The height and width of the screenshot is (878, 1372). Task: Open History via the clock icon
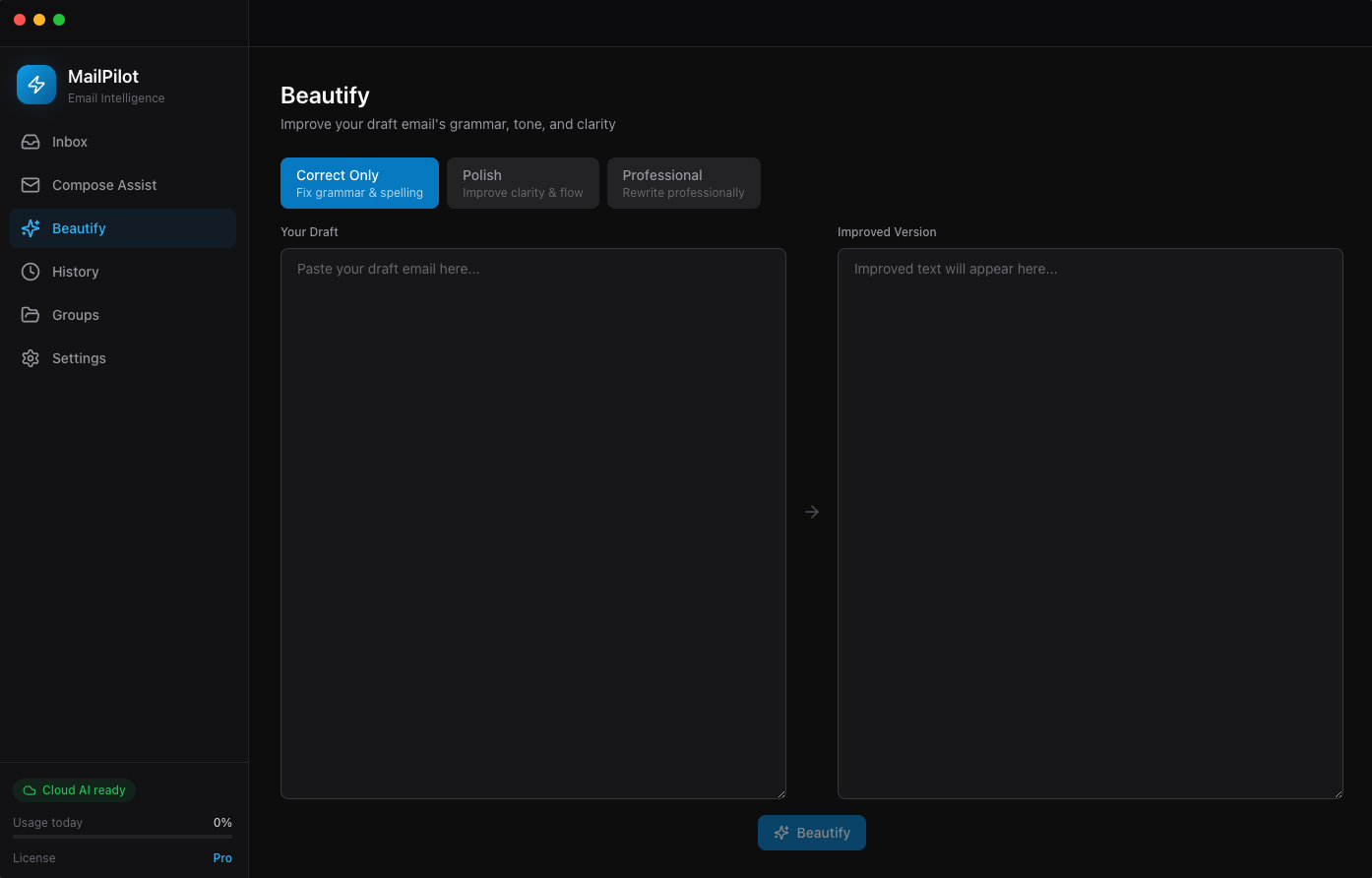(x=30, y=272)
